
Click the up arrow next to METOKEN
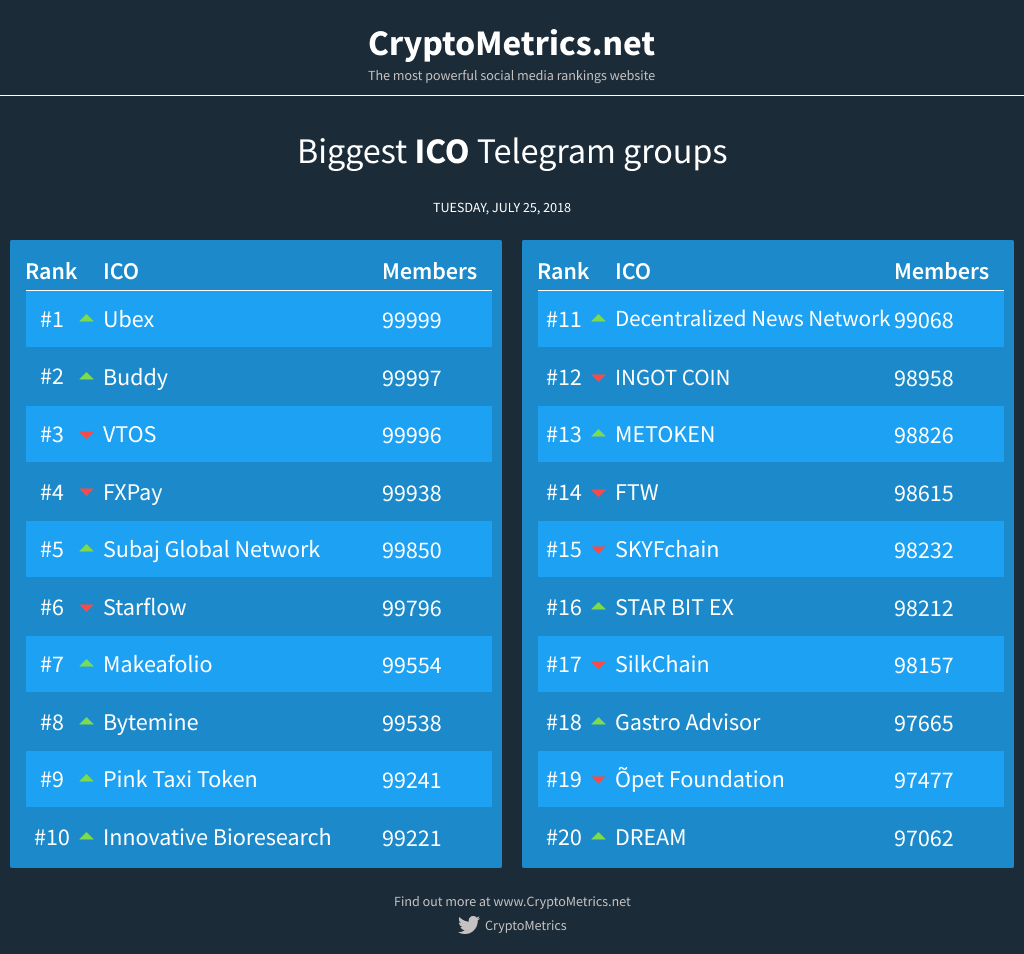pyautogui.click(x=597, y=434)
